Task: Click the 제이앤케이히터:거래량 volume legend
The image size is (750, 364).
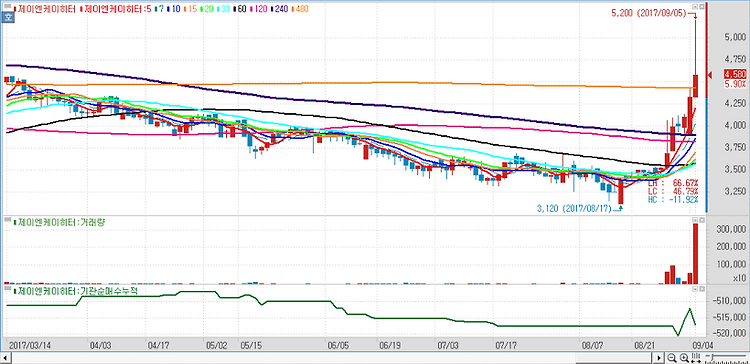Action: pyautogui.click(x=60, y=222)
